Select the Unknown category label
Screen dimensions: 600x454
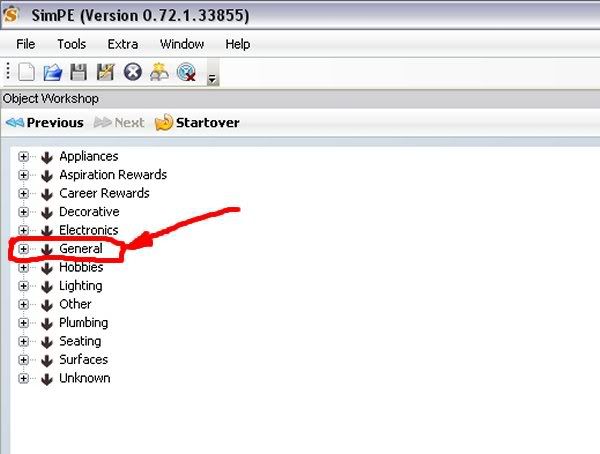85,378
